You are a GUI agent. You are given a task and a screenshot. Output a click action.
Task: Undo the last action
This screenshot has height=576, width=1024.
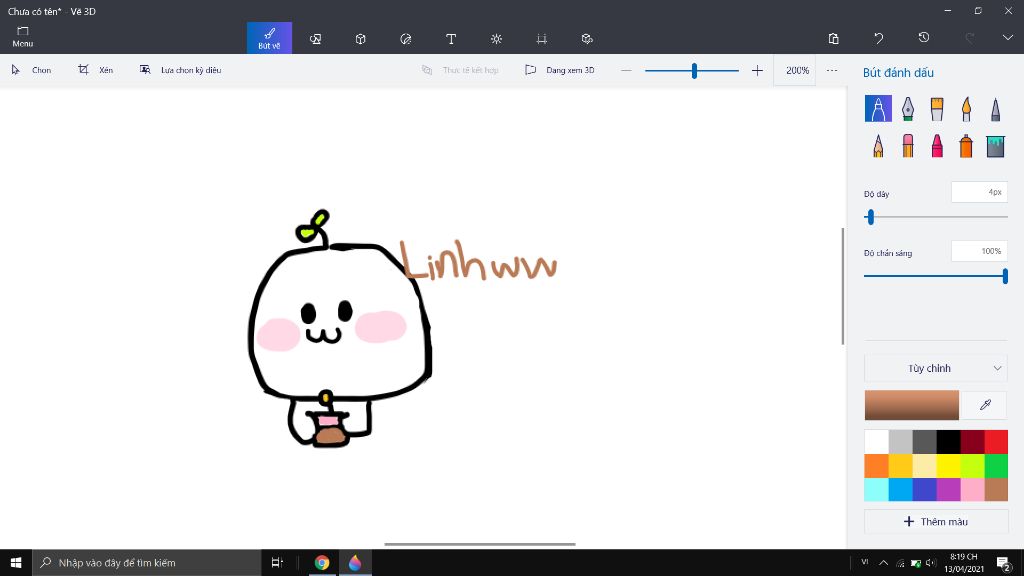878,38
